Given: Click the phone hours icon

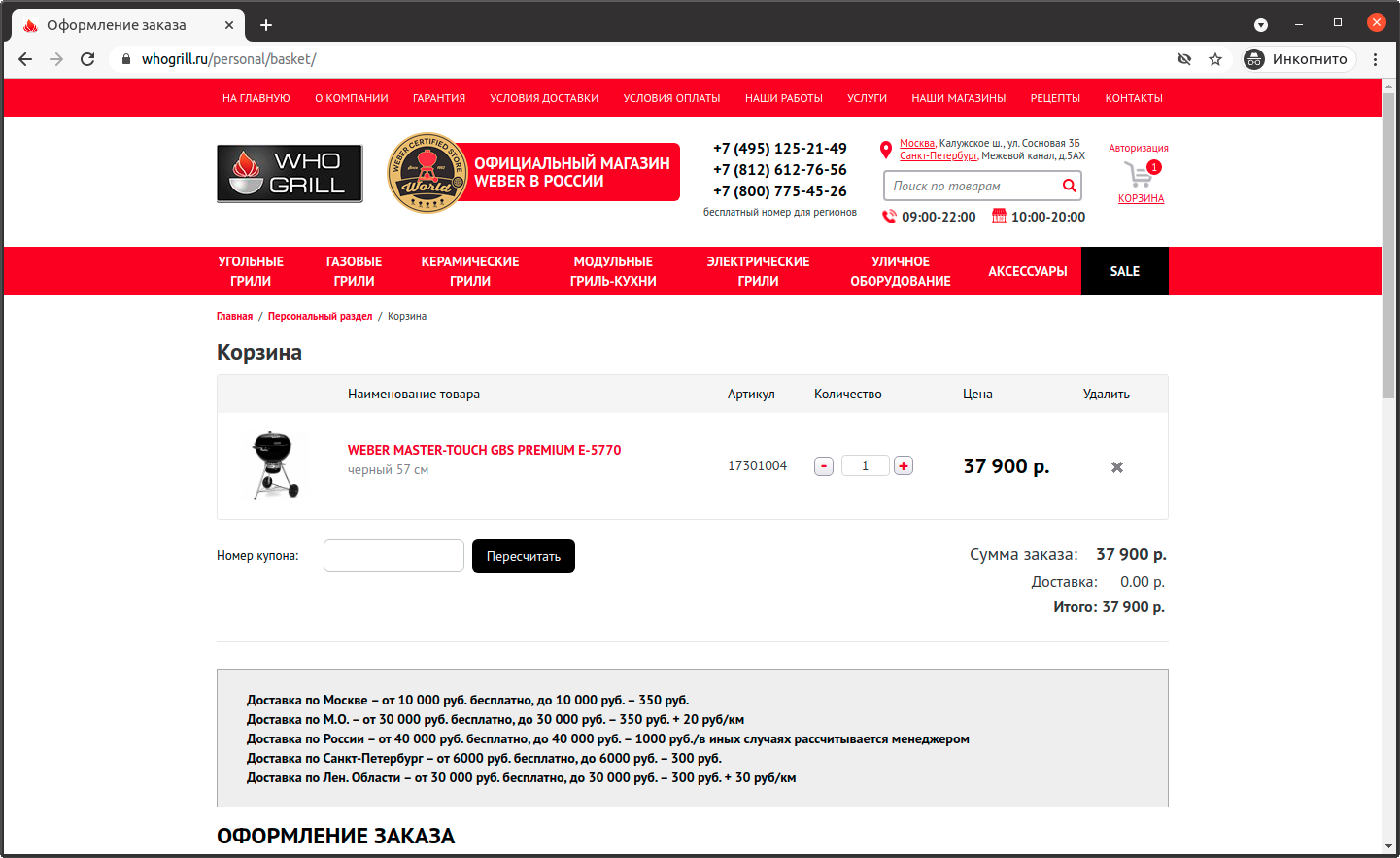Looking at the screenshot, I should tap(889, 216).
